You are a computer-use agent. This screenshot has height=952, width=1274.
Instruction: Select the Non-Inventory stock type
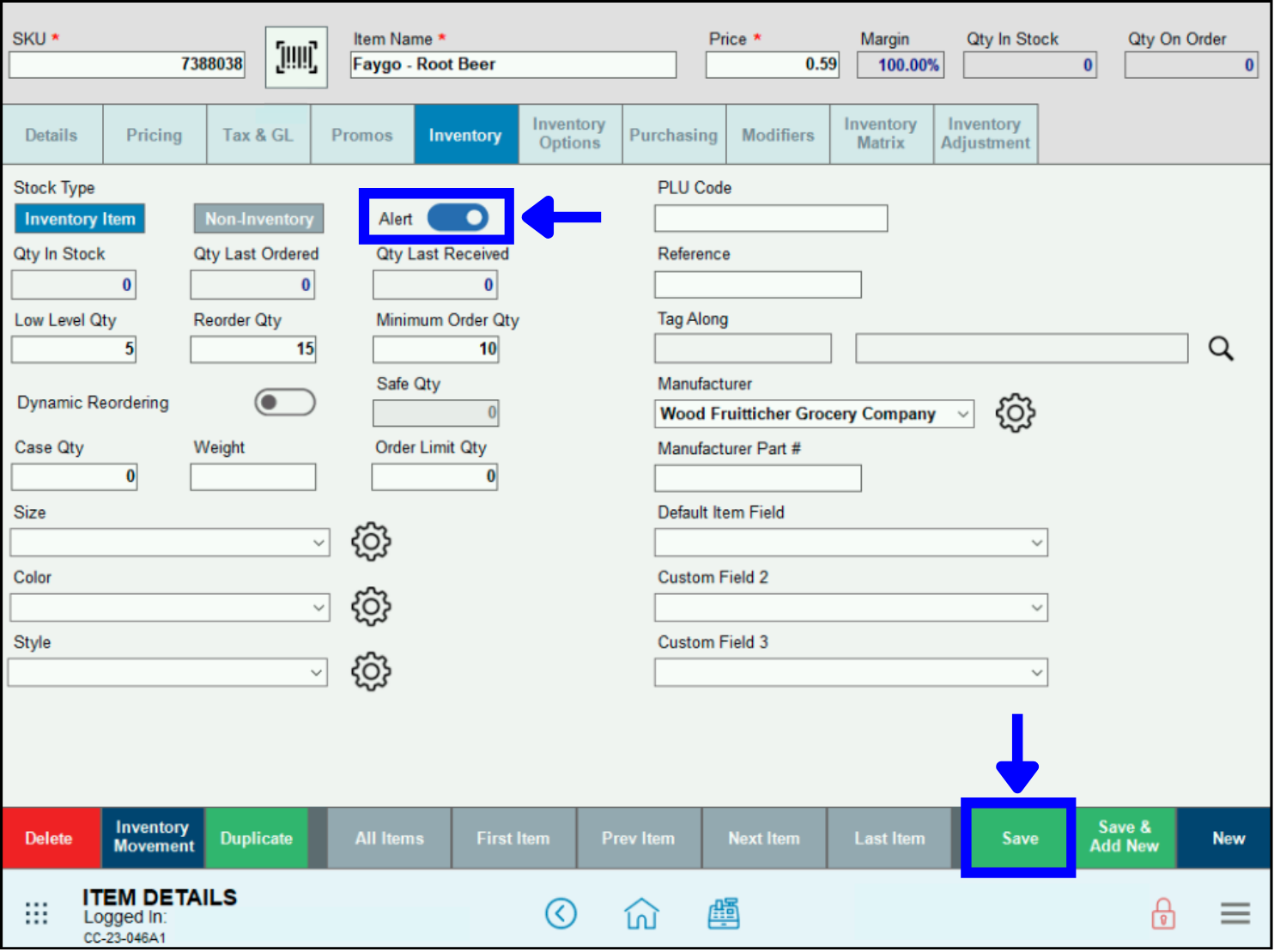click(x=258, y=218)
